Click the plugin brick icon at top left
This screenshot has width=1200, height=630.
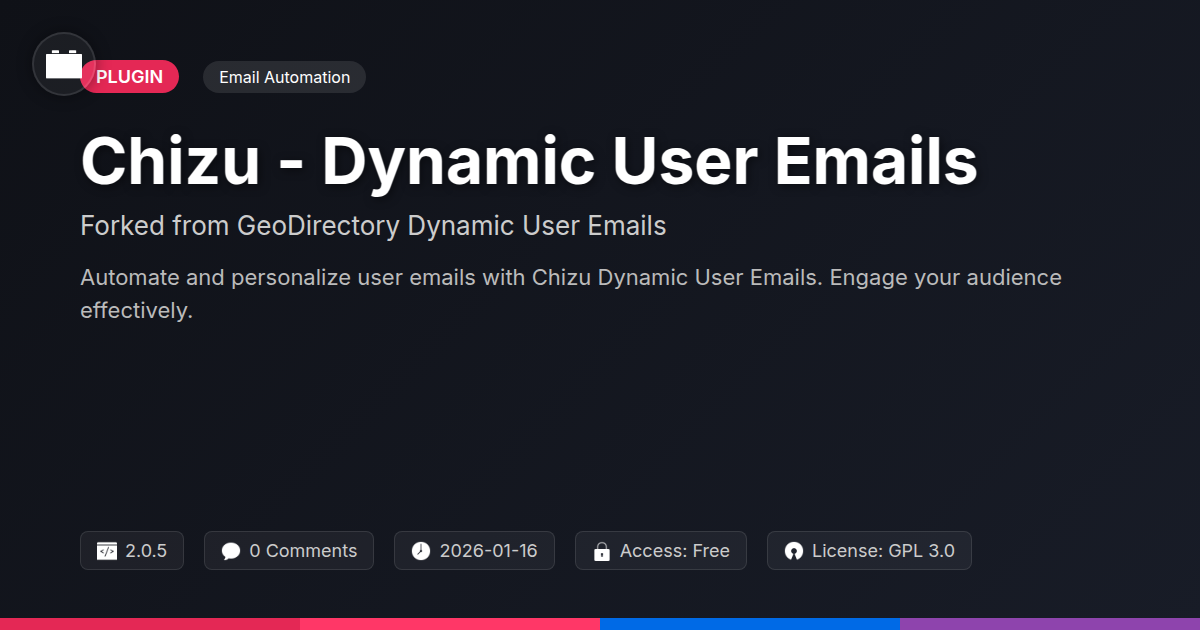(64, 64)
